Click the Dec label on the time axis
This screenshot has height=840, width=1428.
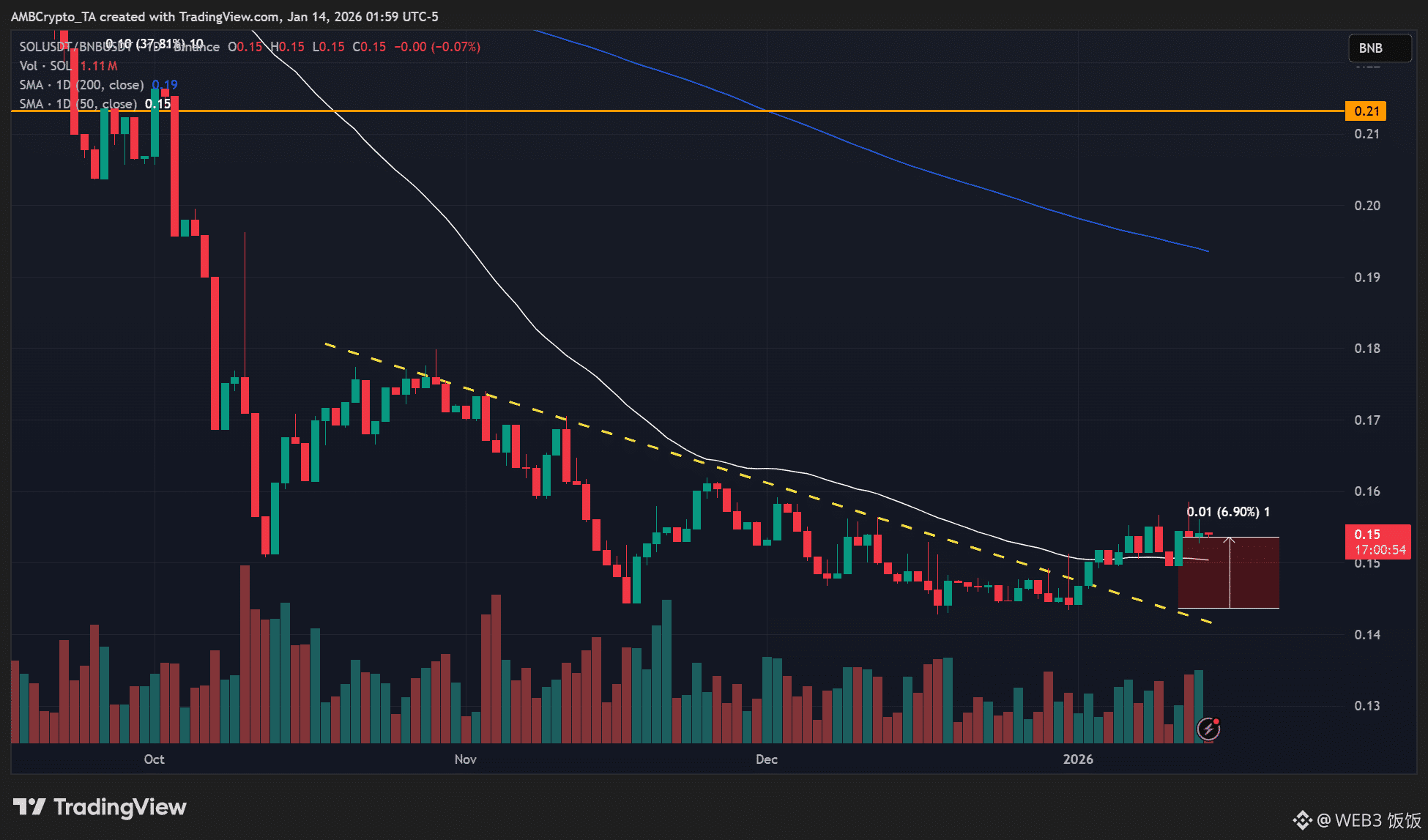(x=766, y=759)
